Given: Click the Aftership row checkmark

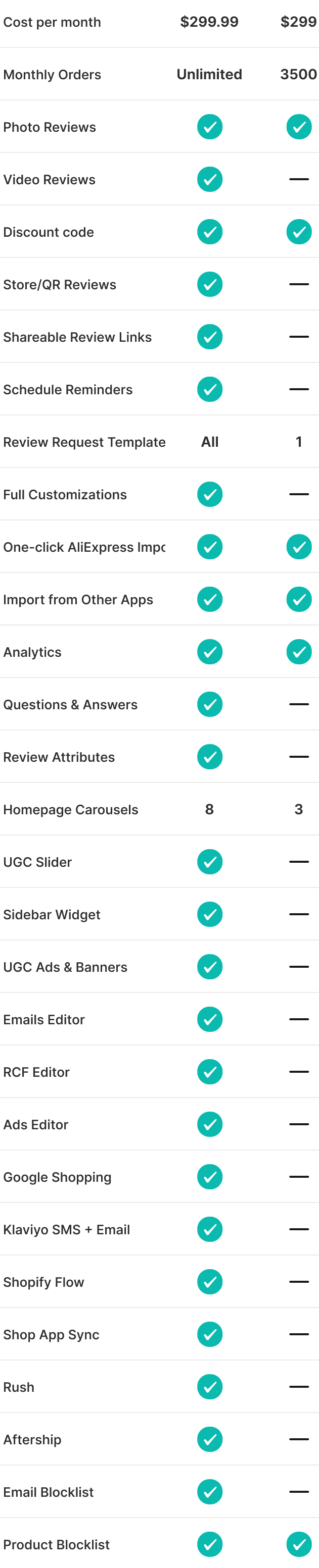Looking at the screenshot, I should pos(209,1439).
